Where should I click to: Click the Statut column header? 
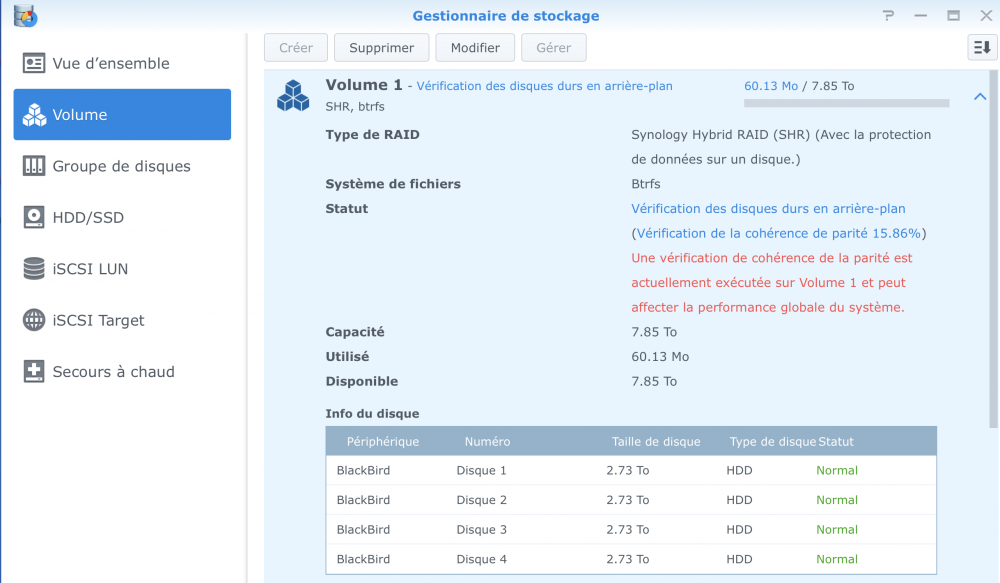pos(836,441)
